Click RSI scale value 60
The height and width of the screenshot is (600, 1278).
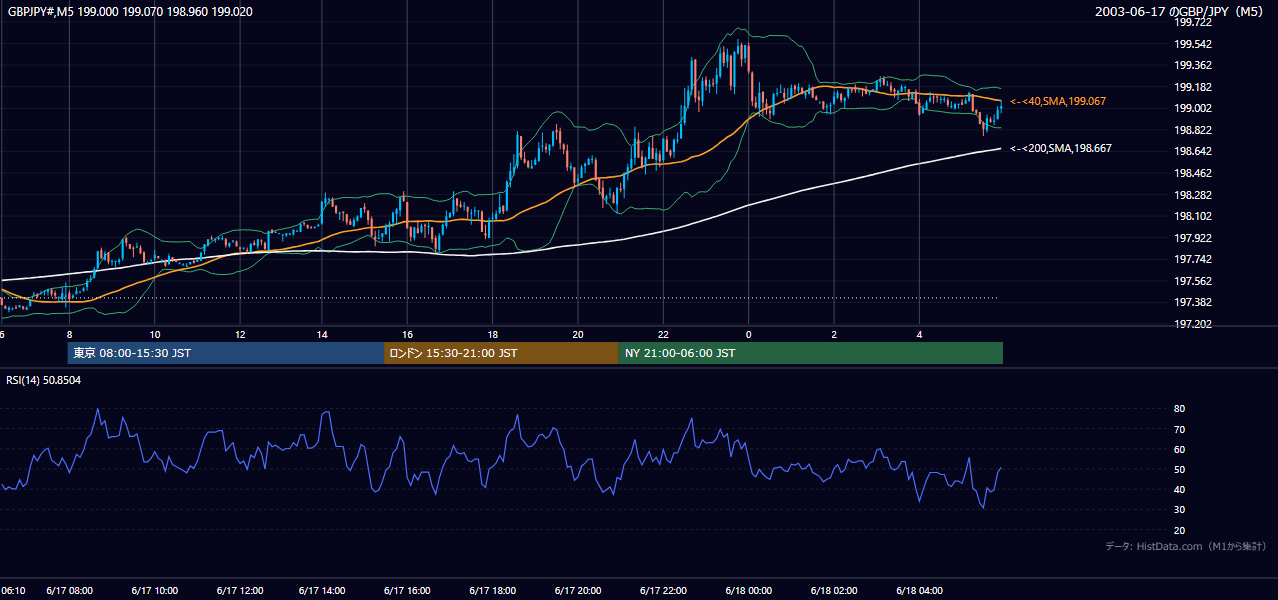[1180, 449]
